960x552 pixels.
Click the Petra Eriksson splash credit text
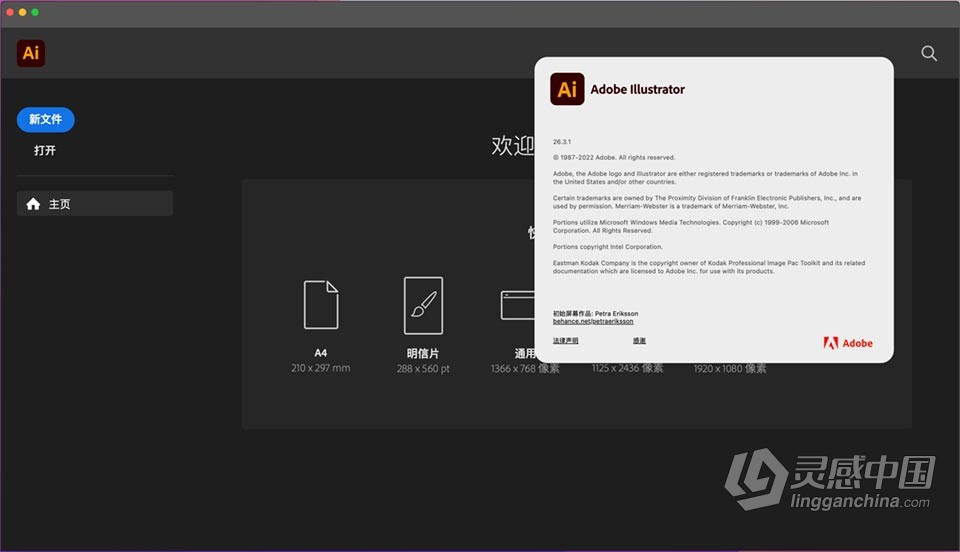pyautogui.click(x=595, y=313)
